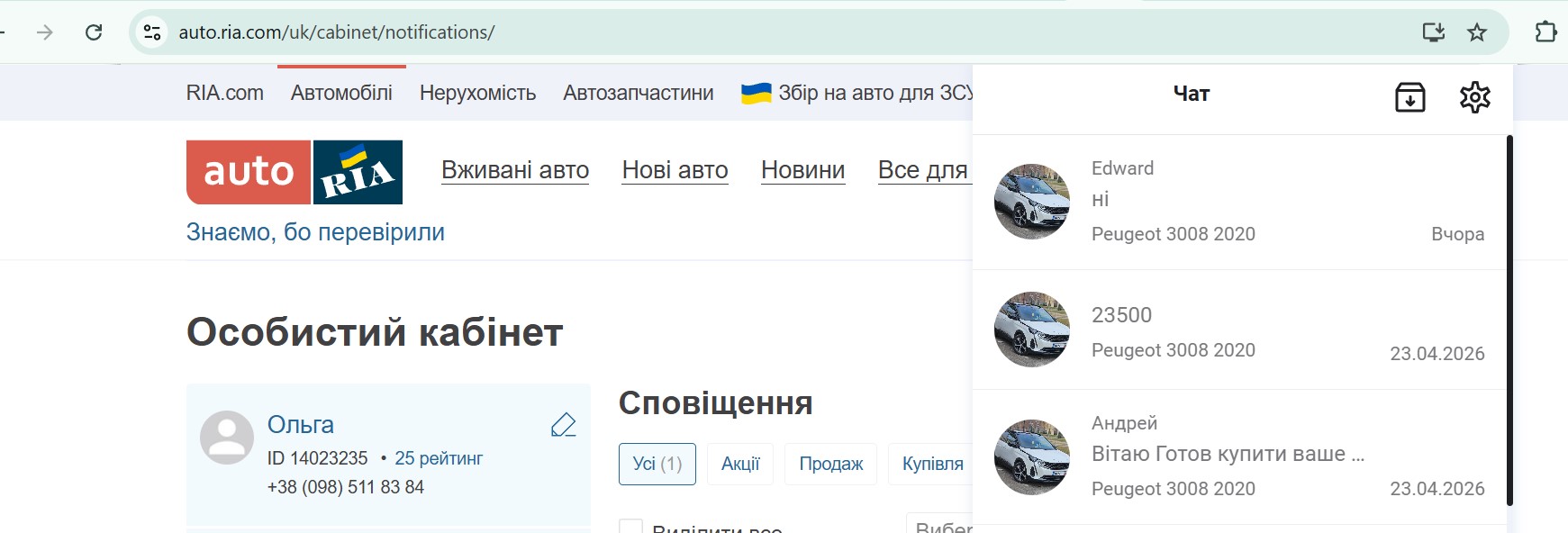Screen dimensions: 1568x533
Task: Go to RIA.com link
Action: click(225, 93)
